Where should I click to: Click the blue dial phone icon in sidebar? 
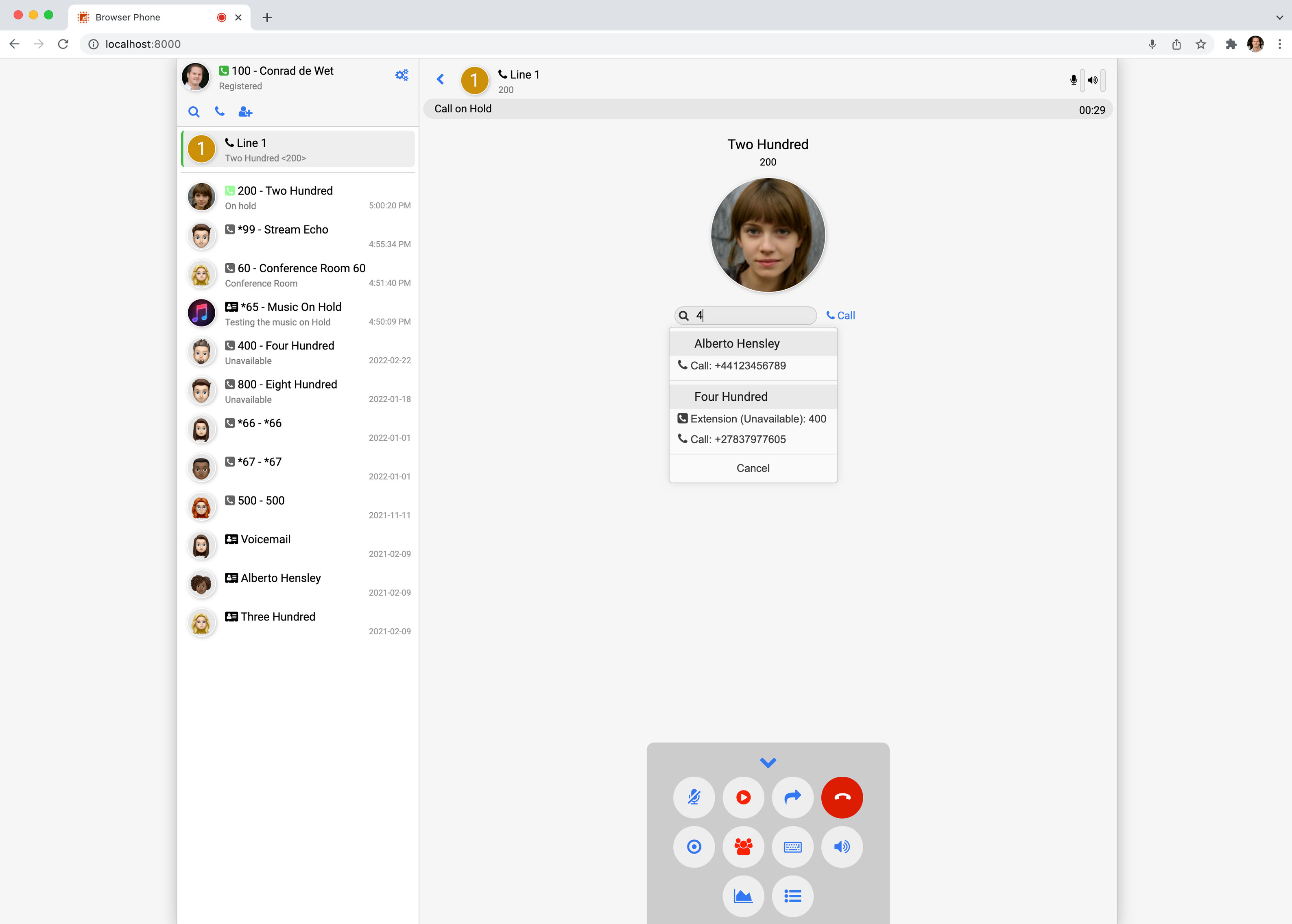tap(220, 111)
